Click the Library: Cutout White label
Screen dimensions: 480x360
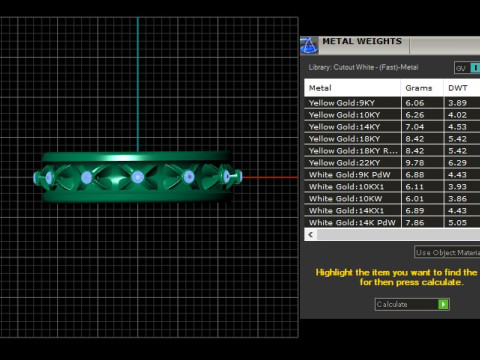pos(363,67)
